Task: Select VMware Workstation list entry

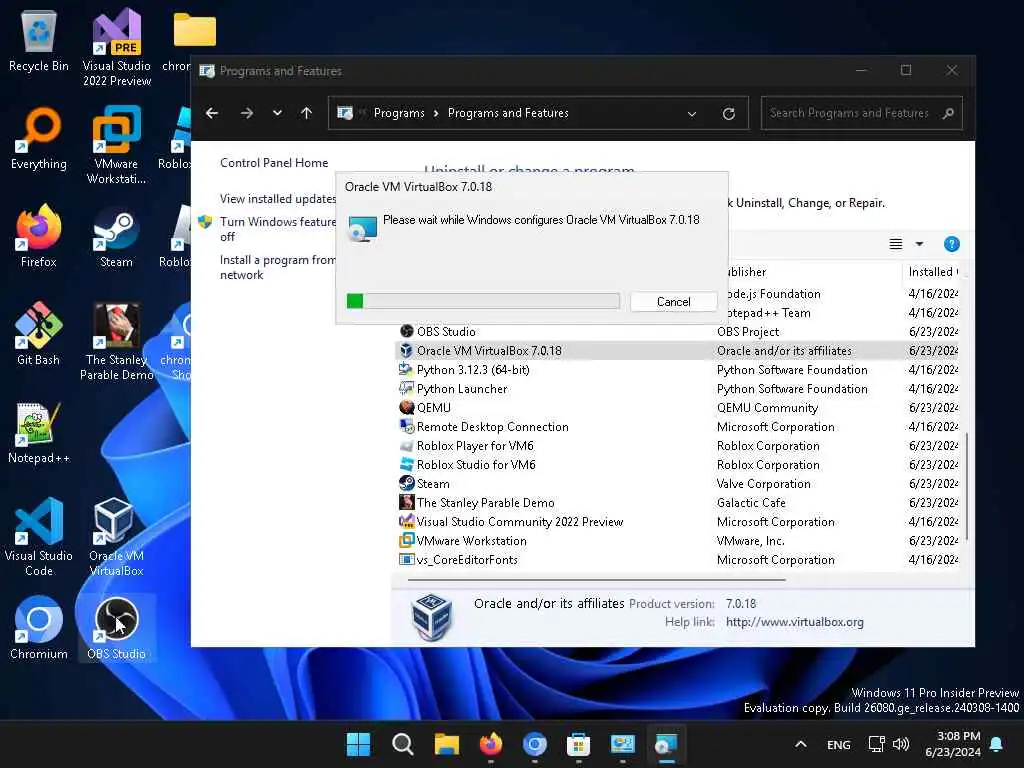Action: coord(678,541)
